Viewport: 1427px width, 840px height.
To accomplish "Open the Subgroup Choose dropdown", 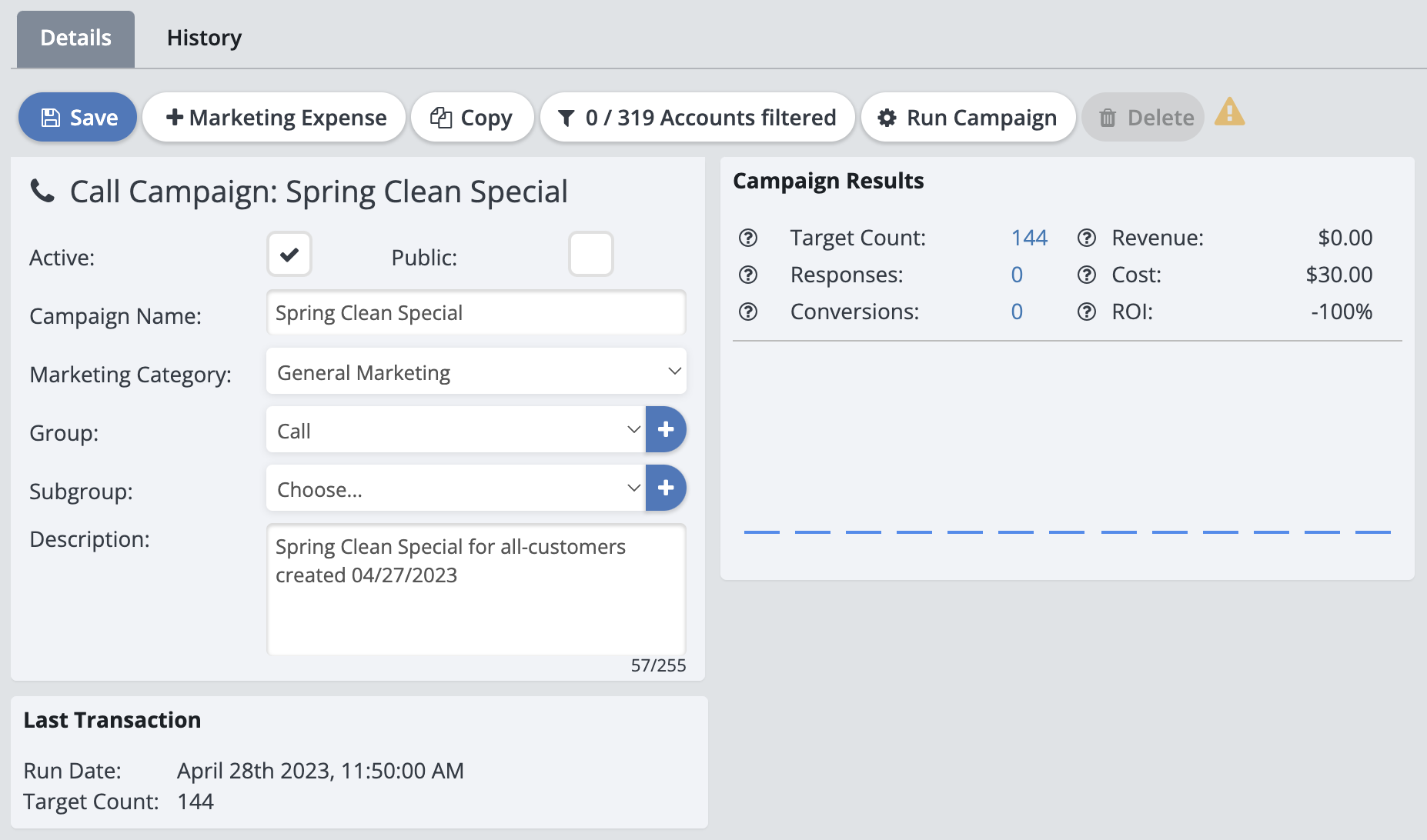I will tap(456, 489).
